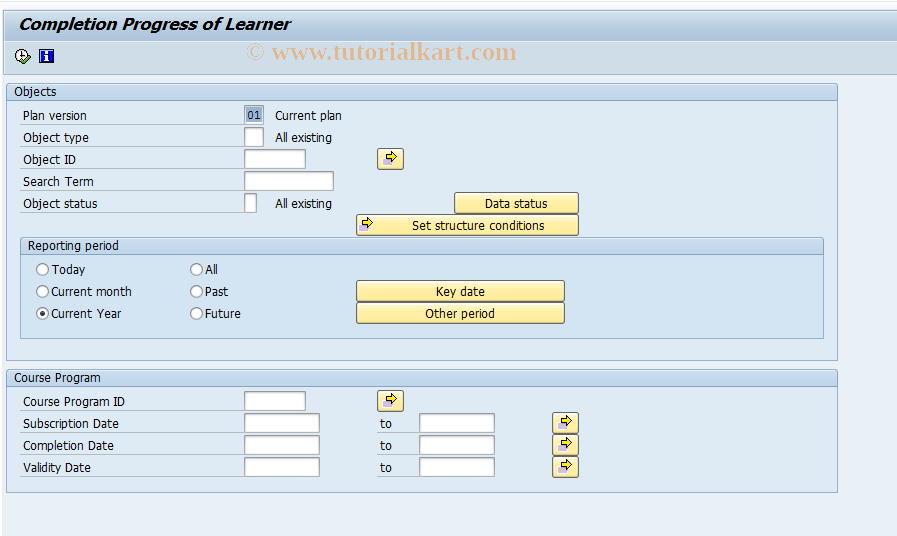Viewport: 897px width, 536px height.
Task: Click into the Object ID field
Action: coord(275,159)
